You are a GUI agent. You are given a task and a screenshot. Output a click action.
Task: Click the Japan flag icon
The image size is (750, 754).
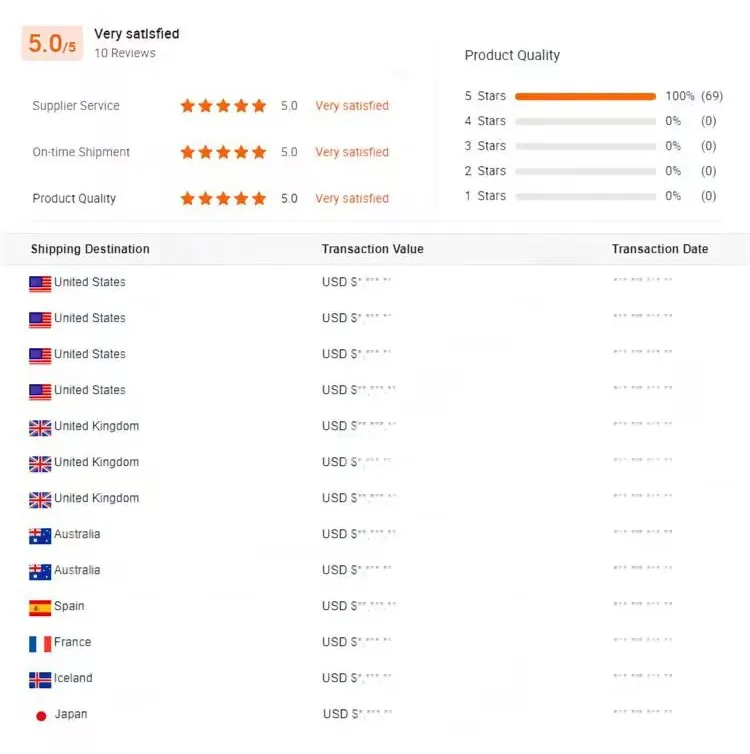(x=41, y=716)
